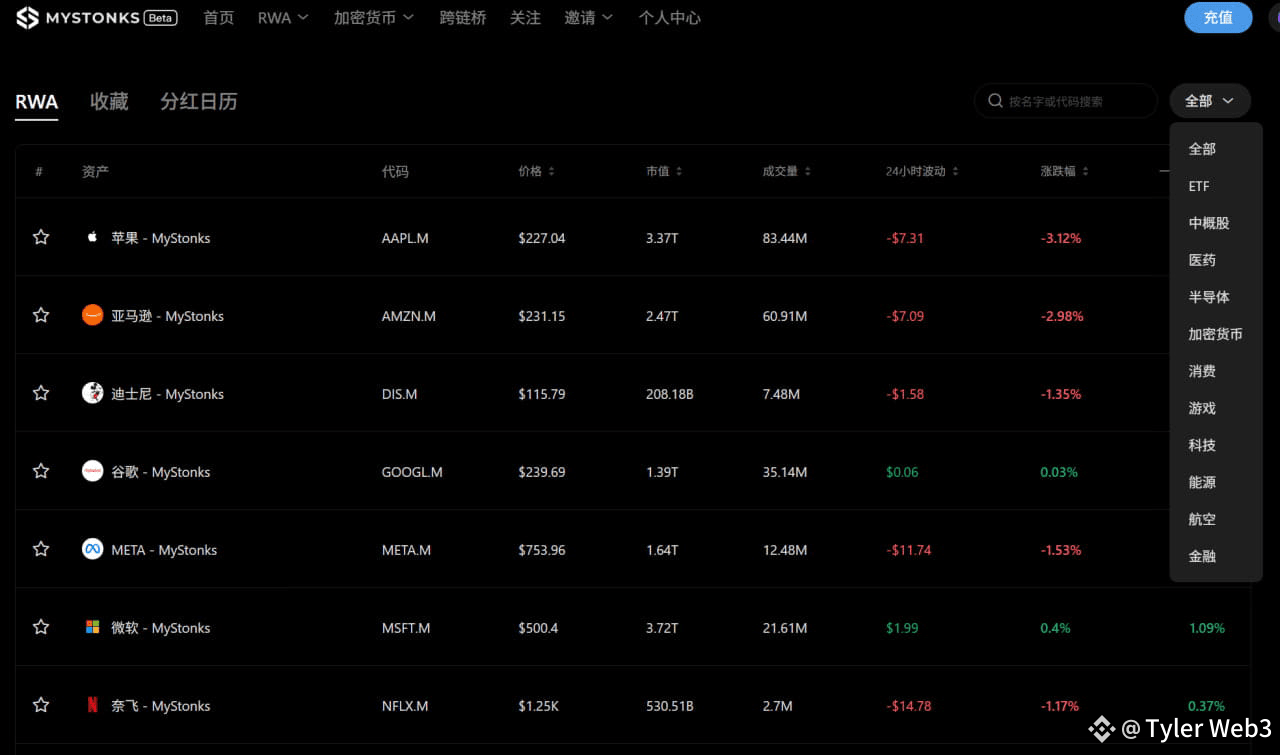
Task: Switch to the 收藏 tab
Action: point(109,102)
